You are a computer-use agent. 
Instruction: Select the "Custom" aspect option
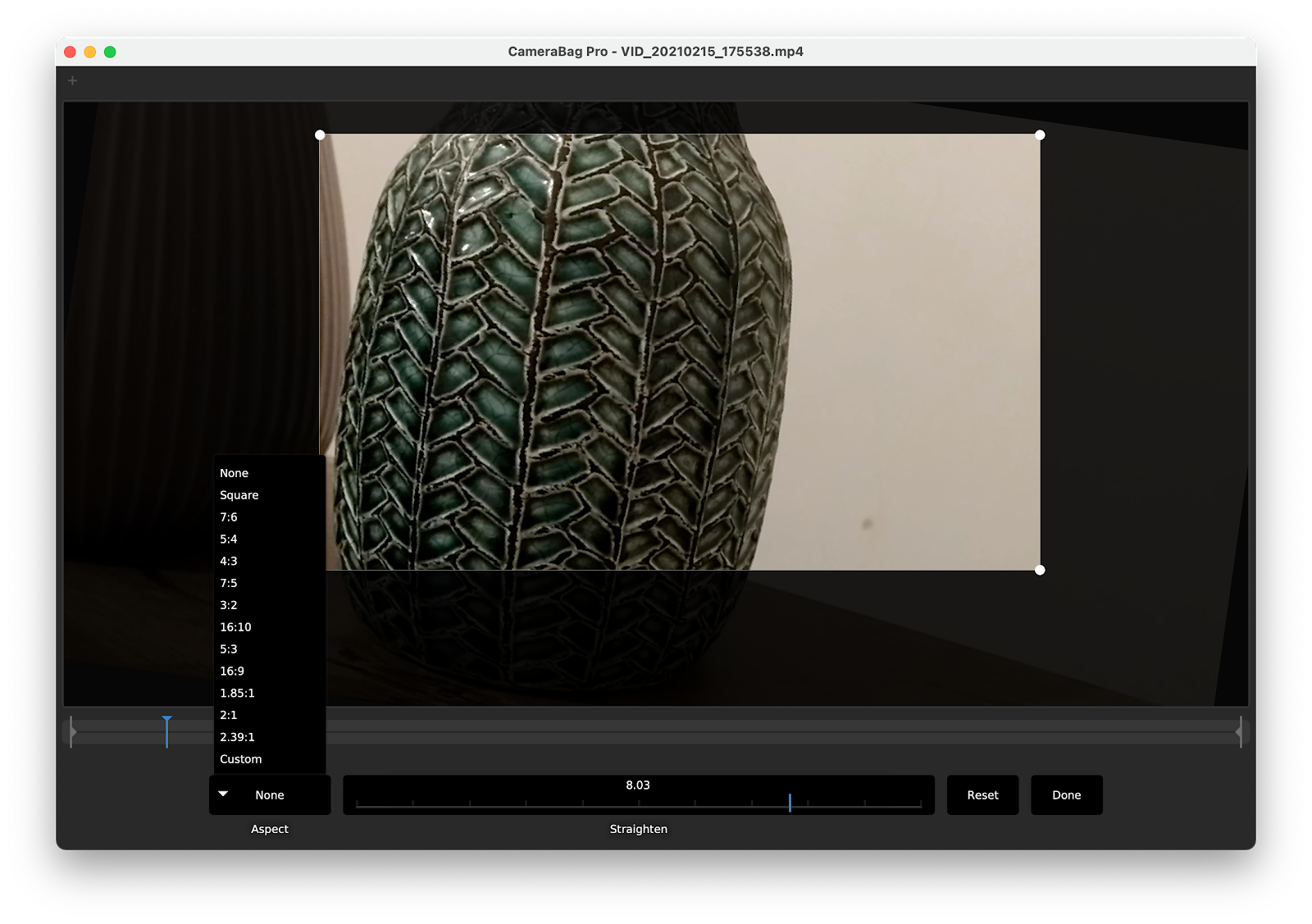pyautogui.click(x=240, y=758)
